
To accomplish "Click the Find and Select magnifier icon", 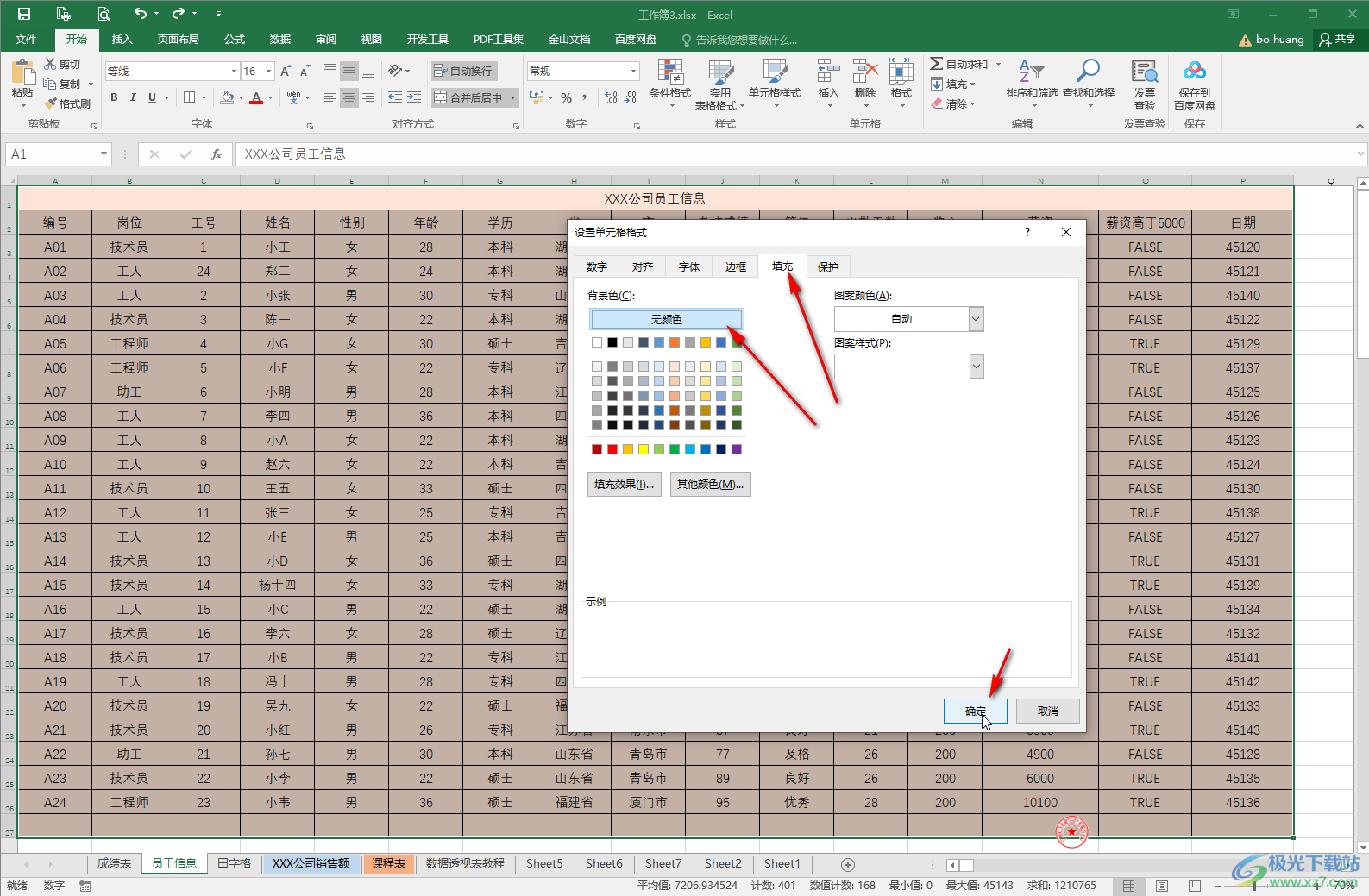I will 1088,72.
